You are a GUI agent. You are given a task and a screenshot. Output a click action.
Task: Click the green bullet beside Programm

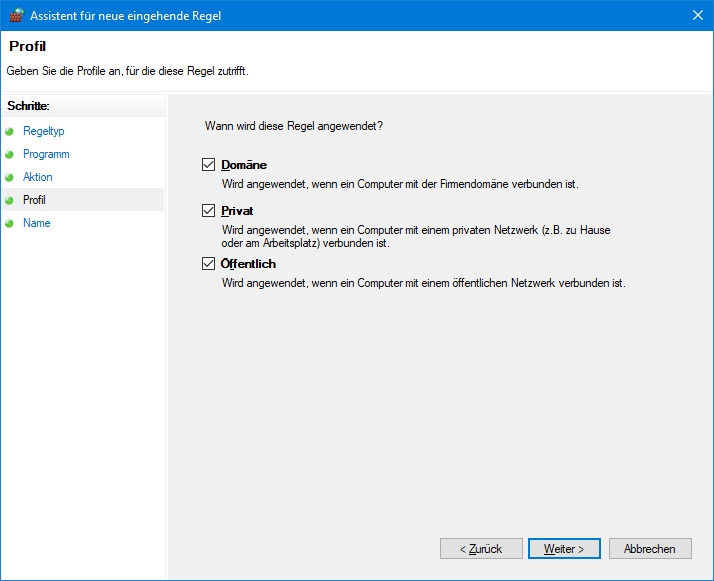[9, 154]
